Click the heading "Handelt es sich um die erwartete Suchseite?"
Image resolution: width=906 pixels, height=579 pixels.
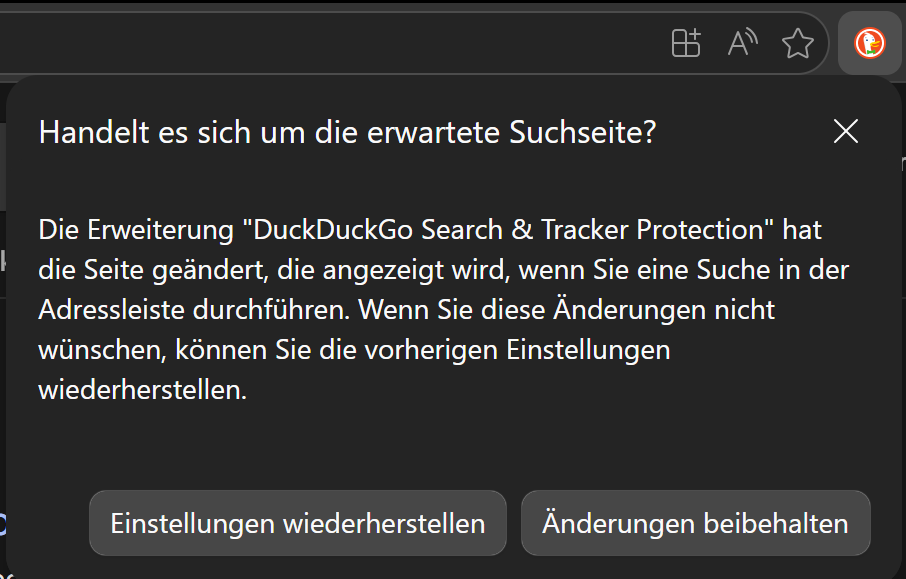point(347,132)
